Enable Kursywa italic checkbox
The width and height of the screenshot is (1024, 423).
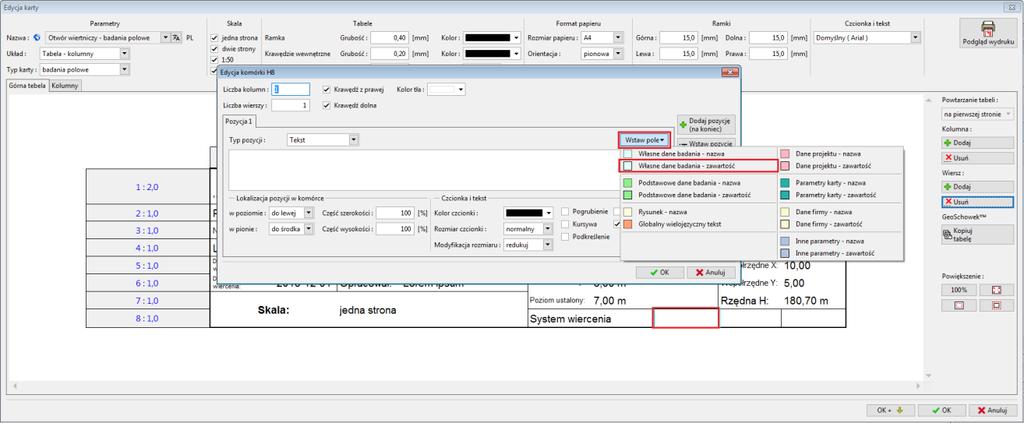tap(564, 224)
